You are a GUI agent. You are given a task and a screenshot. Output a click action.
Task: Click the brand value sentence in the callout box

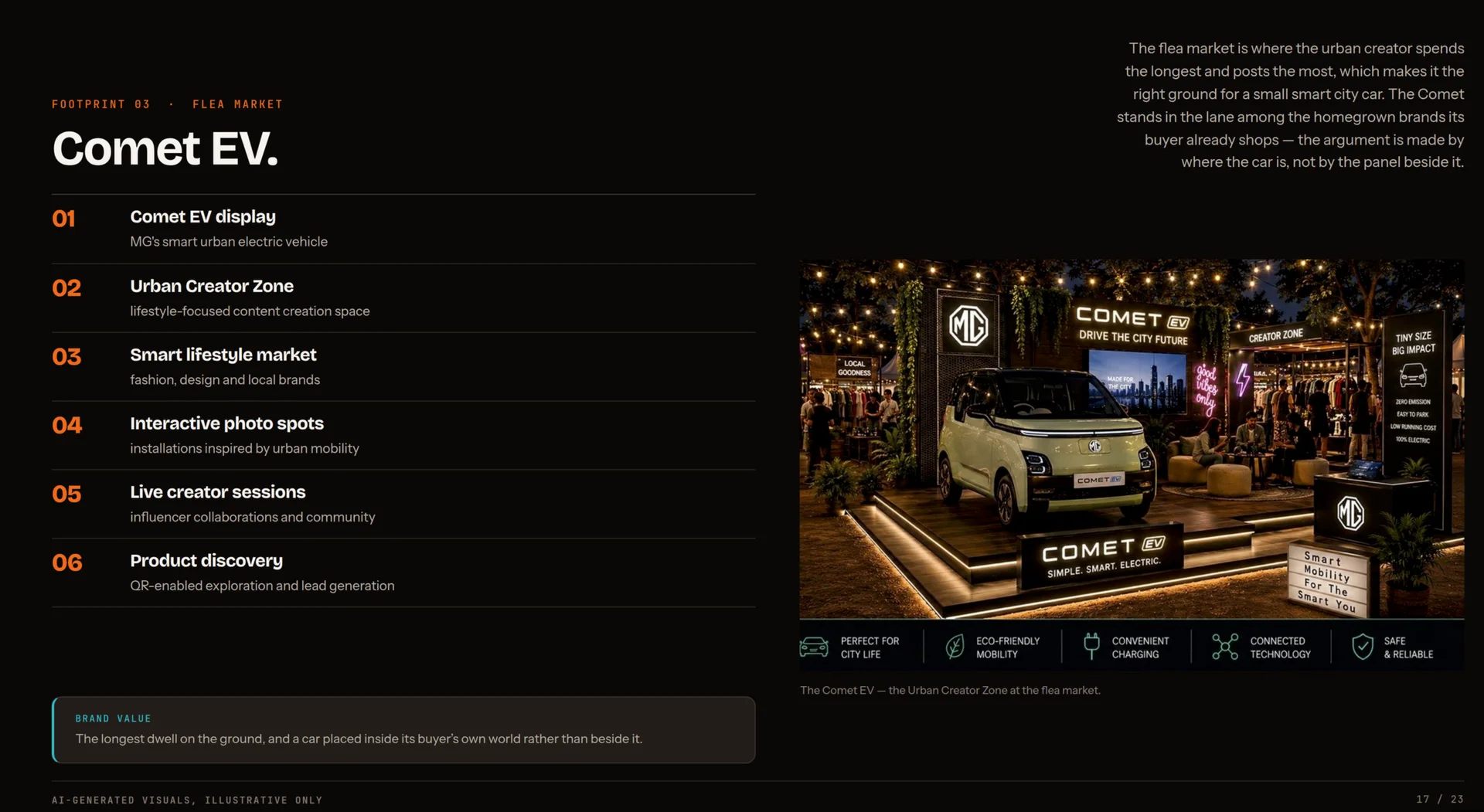click(x=359, y=739)
